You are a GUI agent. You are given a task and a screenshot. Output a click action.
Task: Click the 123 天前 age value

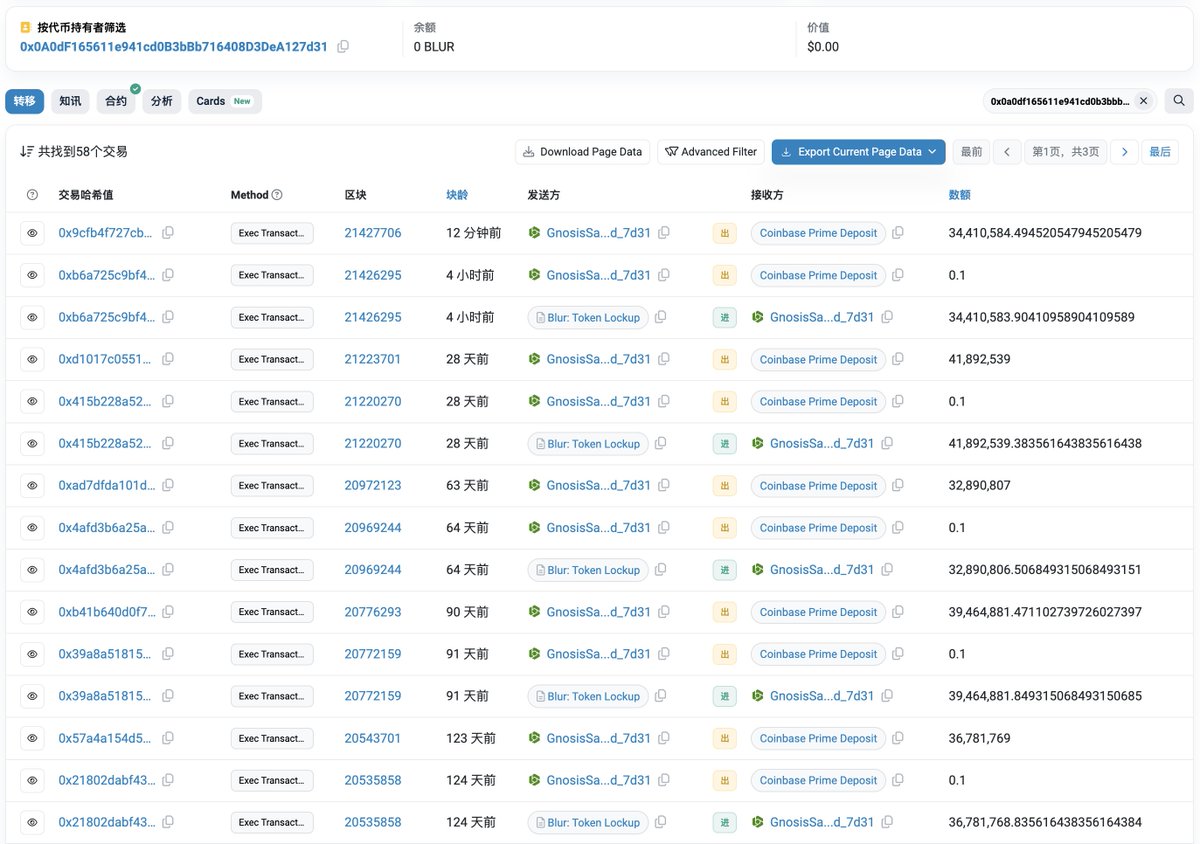[x=471, y=738]
